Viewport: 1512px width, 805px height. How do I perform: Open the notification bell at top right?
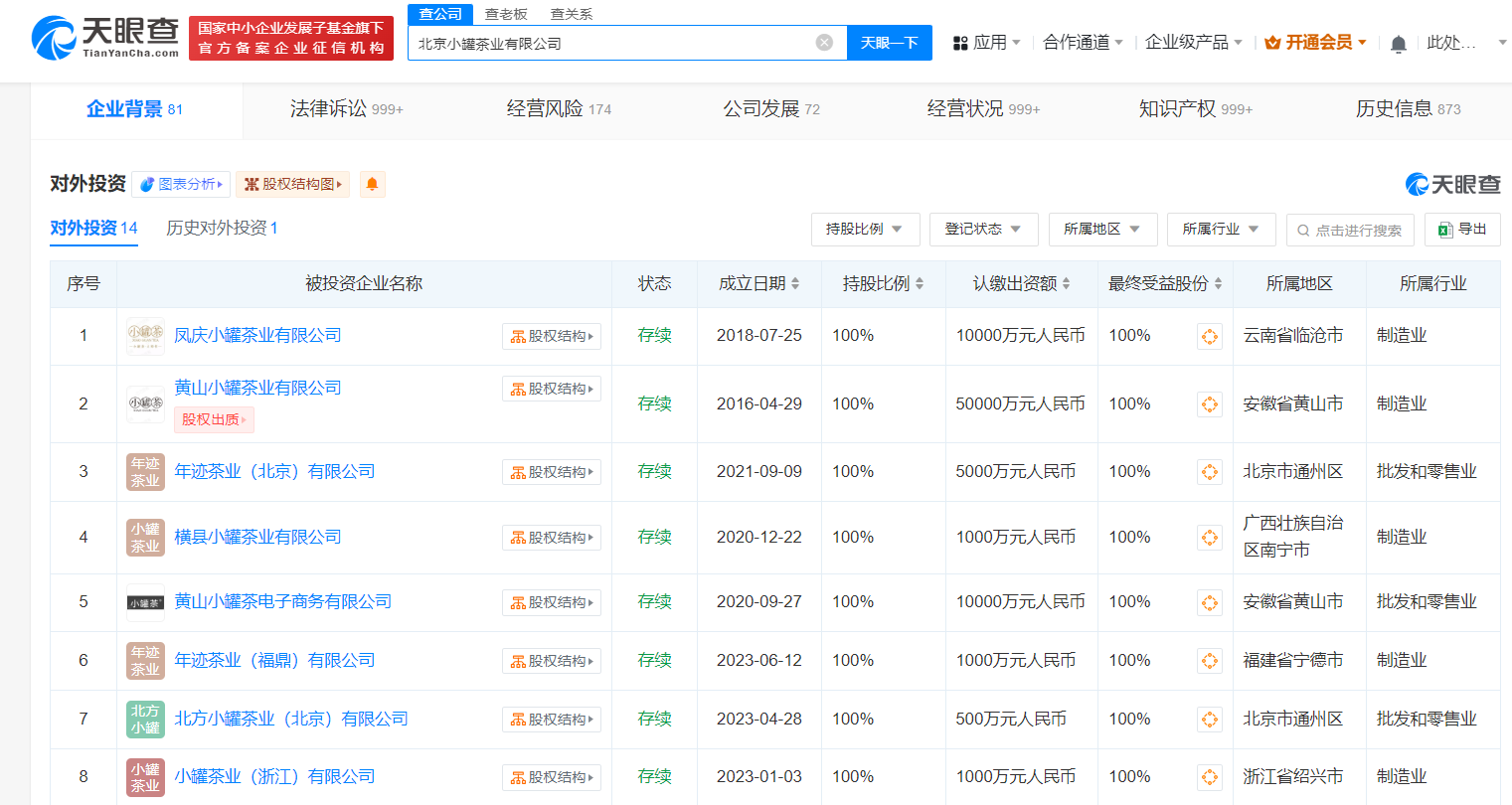[1398, 43]
